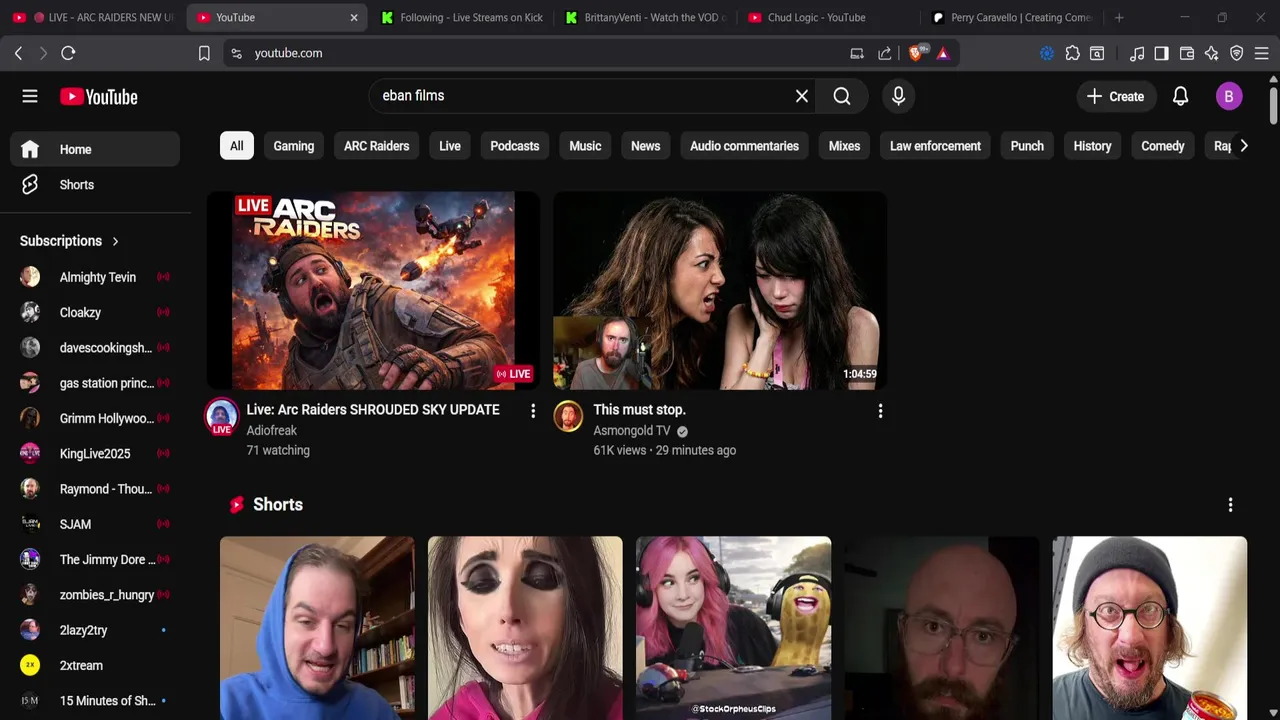Open Brave Rewards triangle icon
The height and width of the screenshot is (720, 1280).
tap(943, 53)
